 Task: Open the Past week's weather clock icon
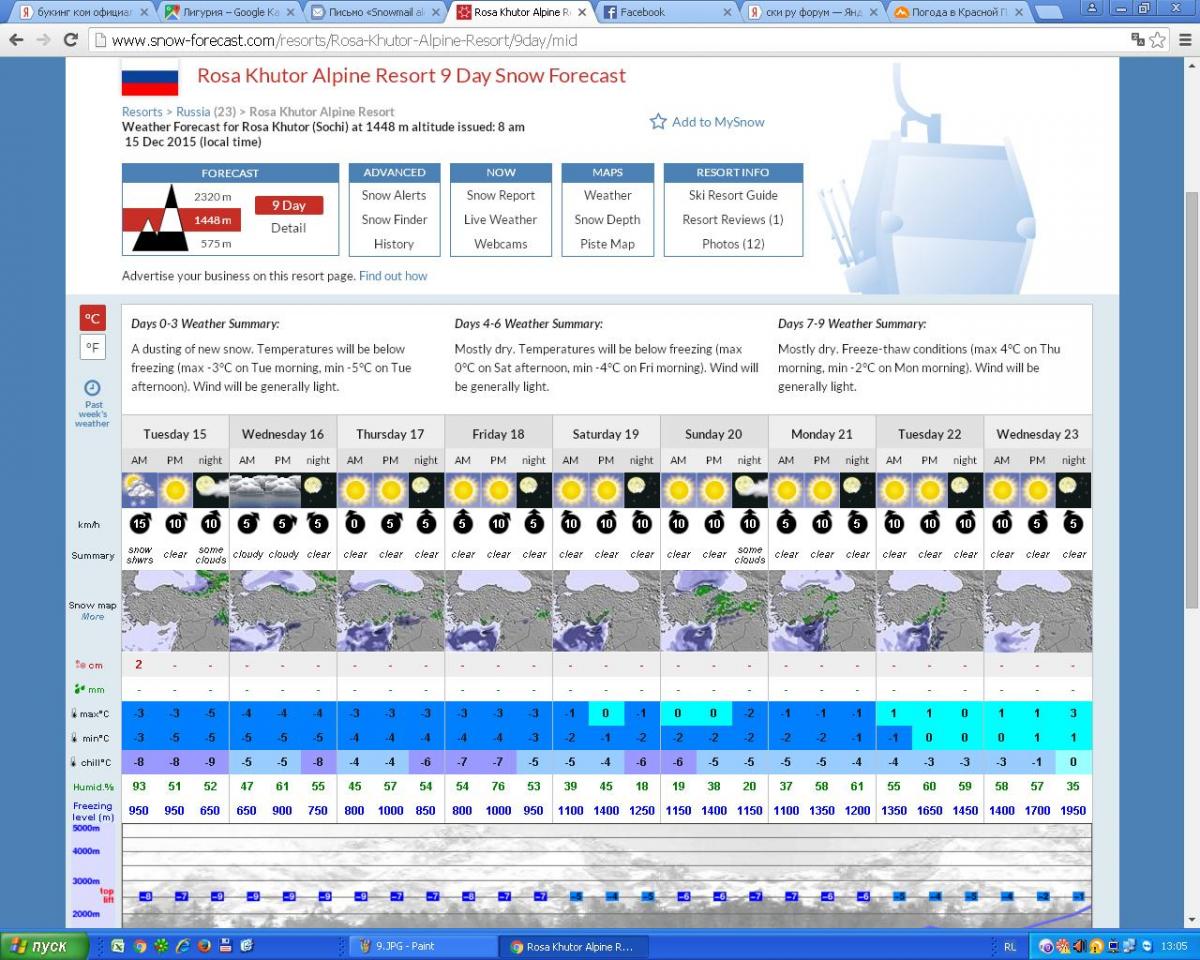point(92,387)
